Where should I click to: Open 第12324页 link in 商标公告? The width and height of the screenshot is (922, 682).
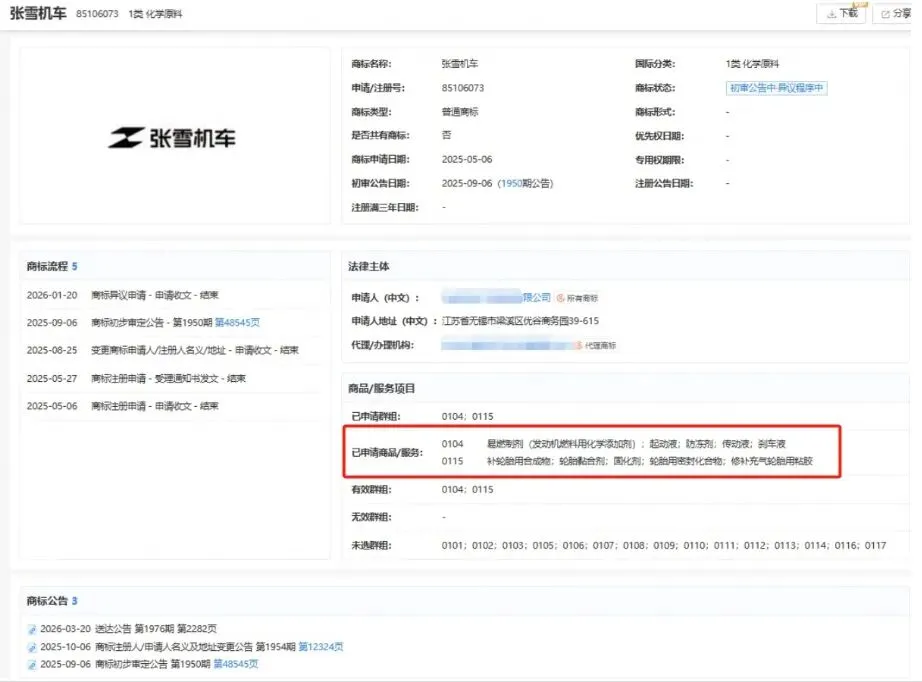[x=320, y=647]
